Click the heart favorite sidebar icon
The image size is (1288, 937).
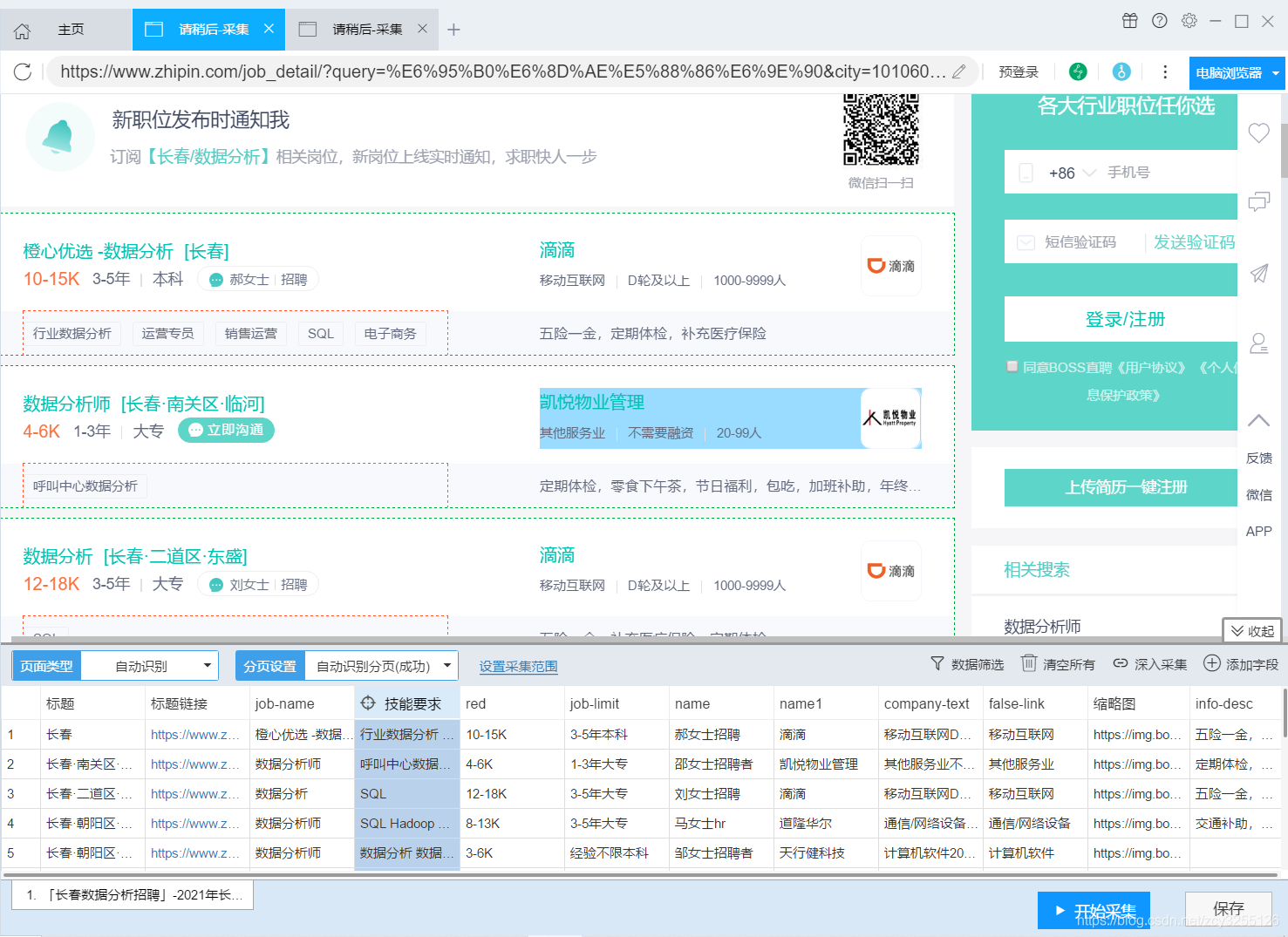(x=1259, y=133)
